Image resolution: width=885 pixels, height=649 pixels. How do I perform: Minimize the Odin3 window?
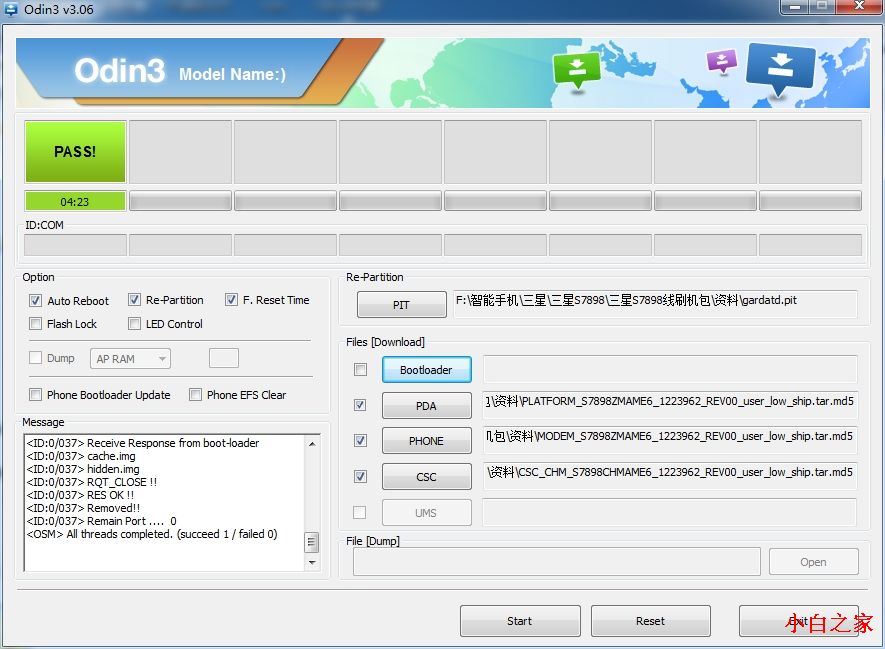coord(795,6)
